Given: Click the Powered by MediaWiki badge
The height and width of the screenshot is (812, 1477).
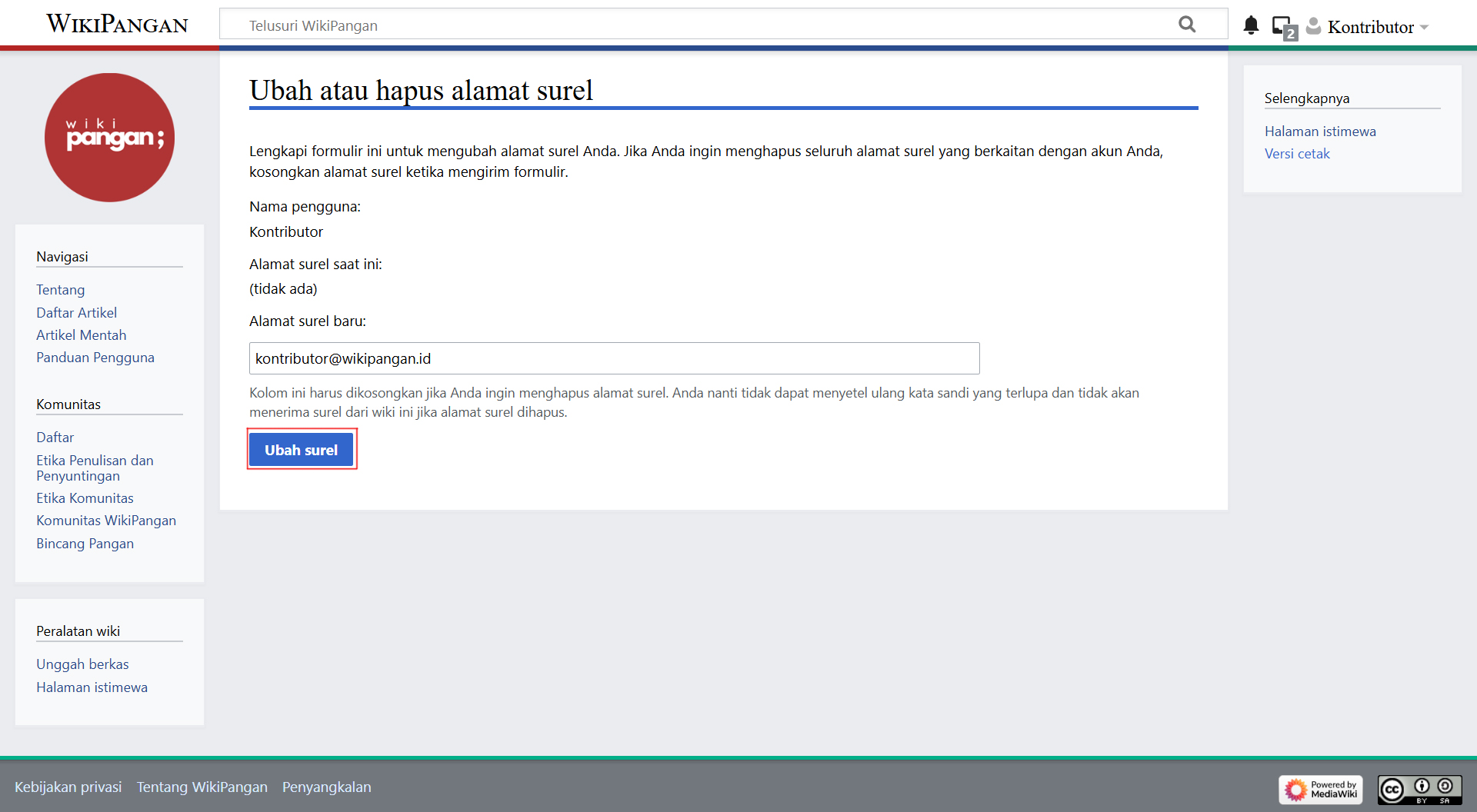Looking at the screenshot, I should tap(1320, 789).
